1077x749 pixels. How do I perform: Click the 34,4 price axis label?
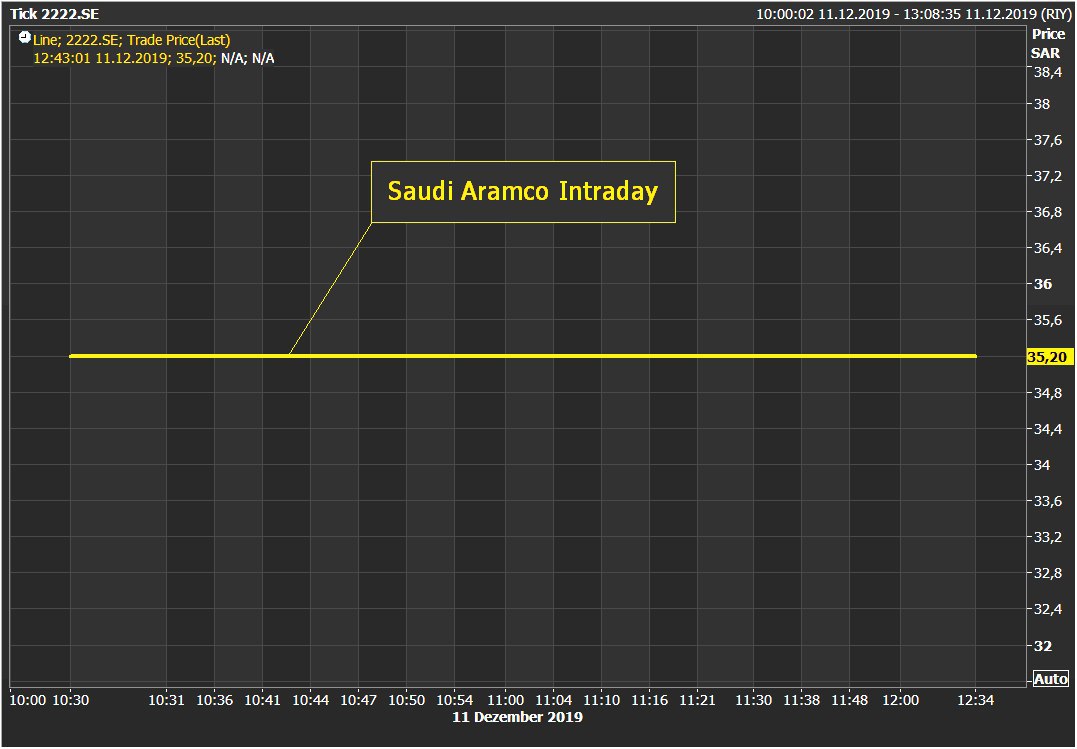click(1047, 429)
